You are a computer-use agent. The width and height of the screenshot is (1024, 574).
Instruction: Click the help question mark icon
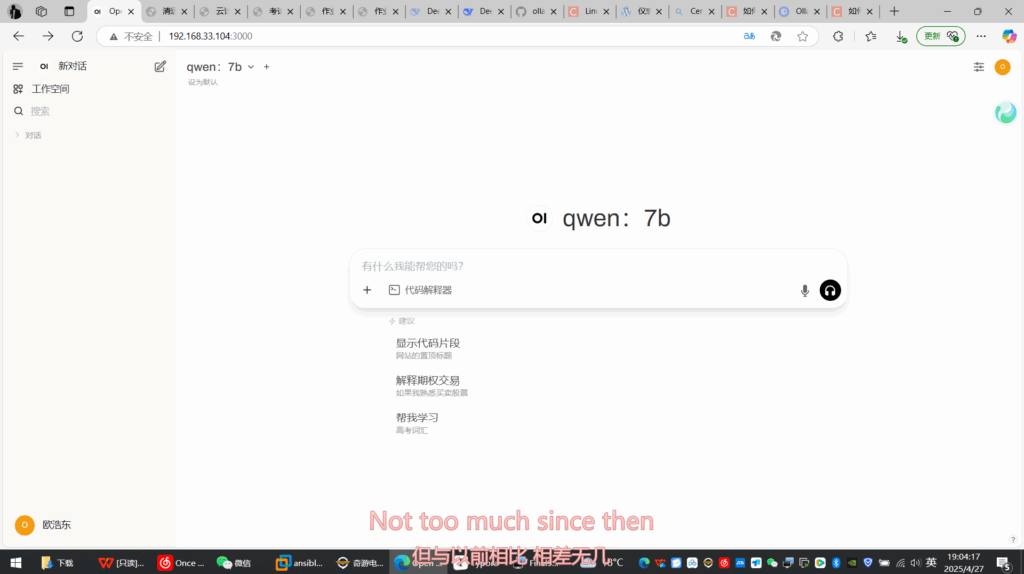click(1013, 539)
